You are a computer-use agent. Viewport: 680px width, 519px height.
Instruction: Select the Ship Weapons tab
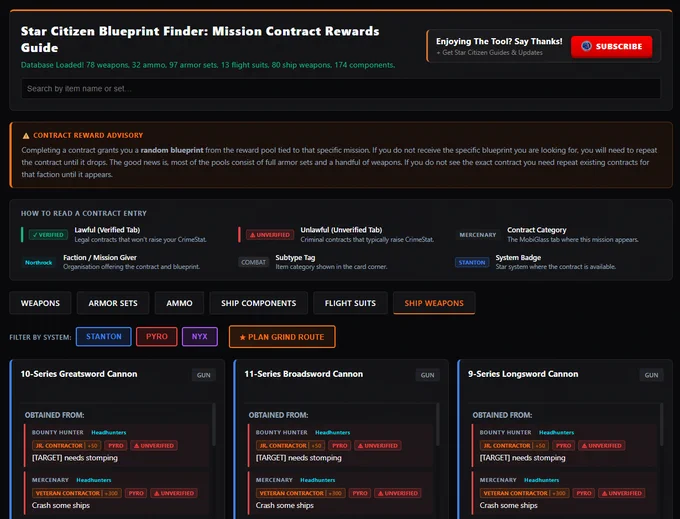tap(434, 303)
